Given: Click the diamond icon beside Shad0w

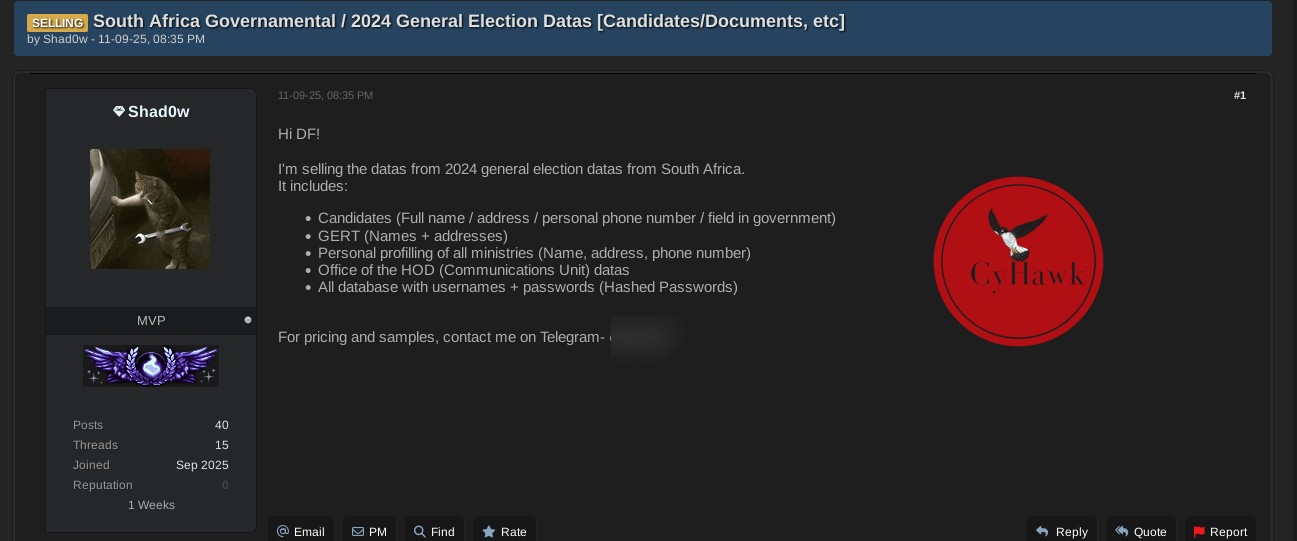Looking at the screenshot, I should point(119,112).
